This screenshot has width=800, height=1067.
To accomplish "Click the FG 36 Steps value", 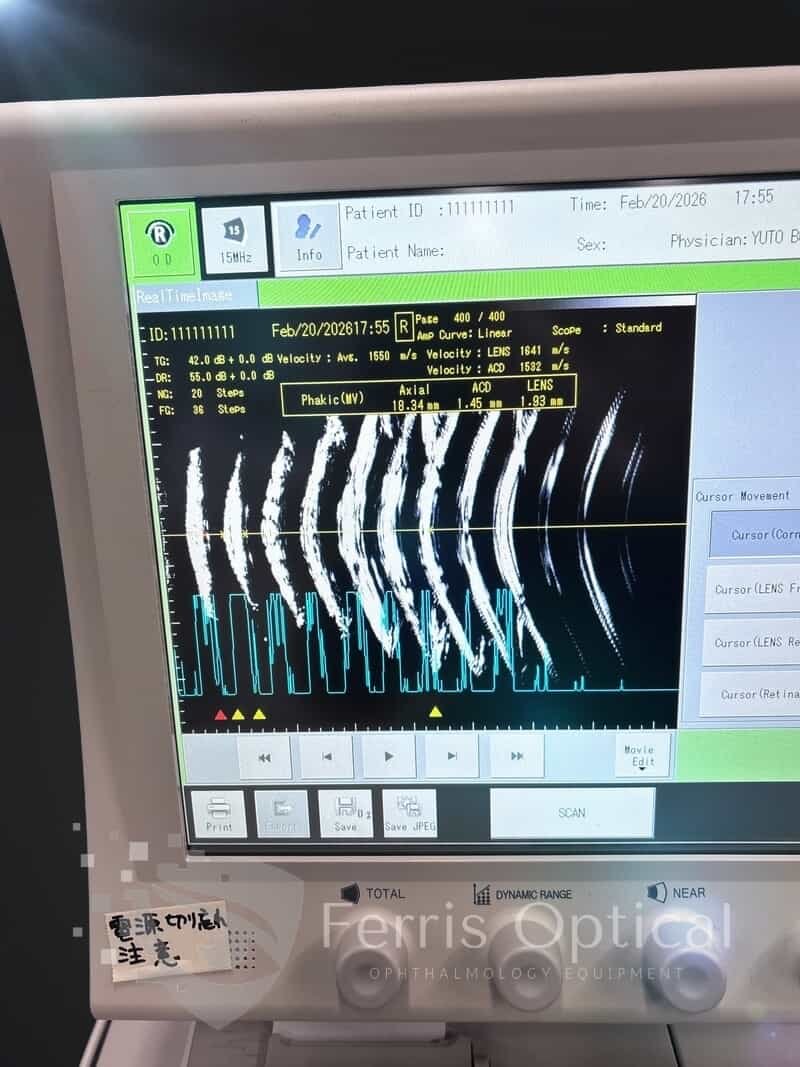I will pos(218,410).
